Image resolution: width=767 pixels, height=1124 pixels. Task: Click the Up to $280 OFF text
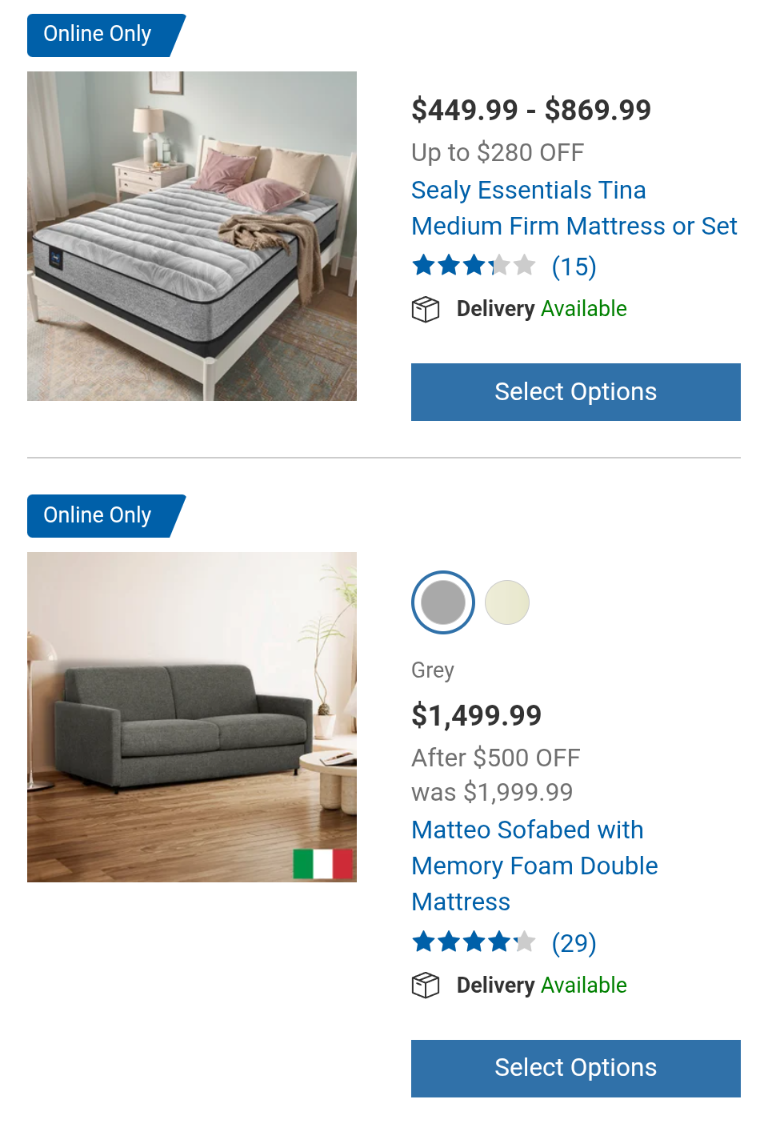click(x=498, y=153)
